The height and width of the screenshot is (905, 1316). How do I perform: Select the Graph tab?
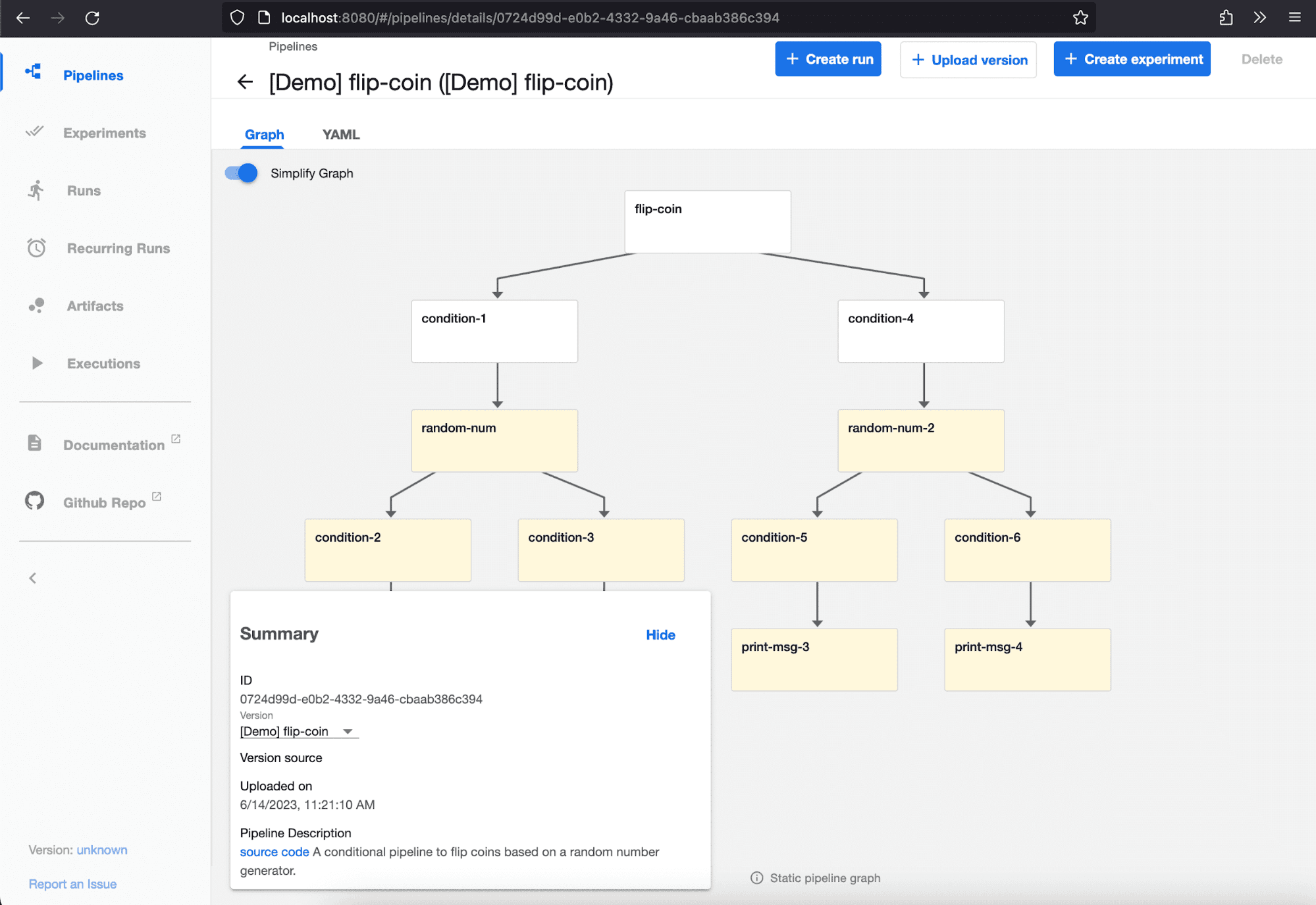[264, 134]
